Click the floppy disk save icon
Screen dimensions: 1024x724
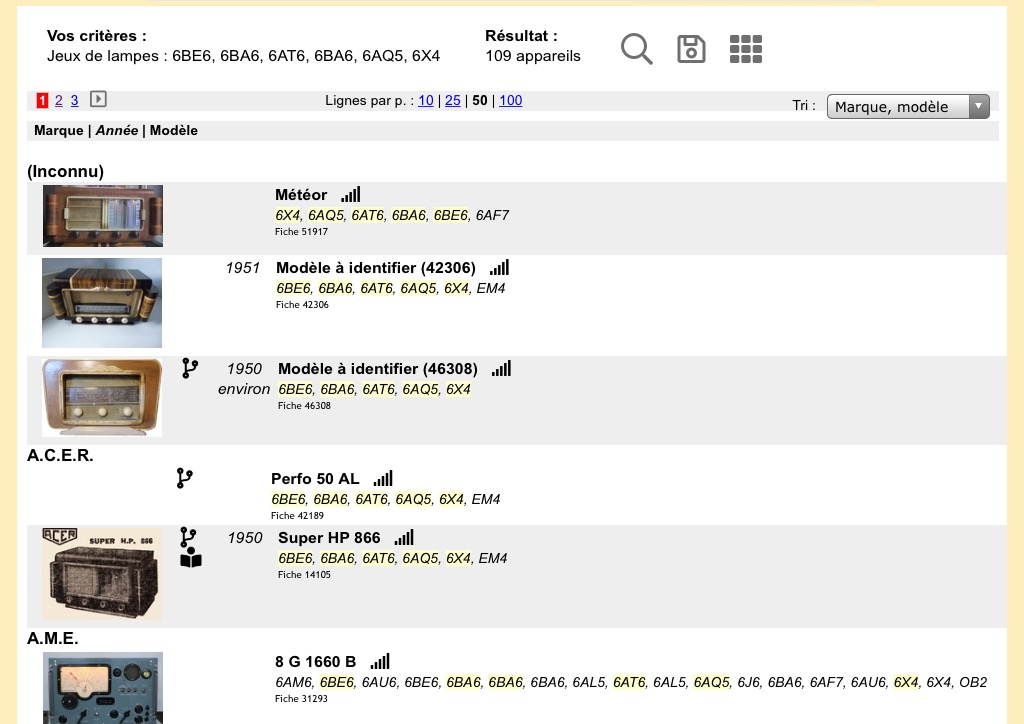click(x=691, y=49)
